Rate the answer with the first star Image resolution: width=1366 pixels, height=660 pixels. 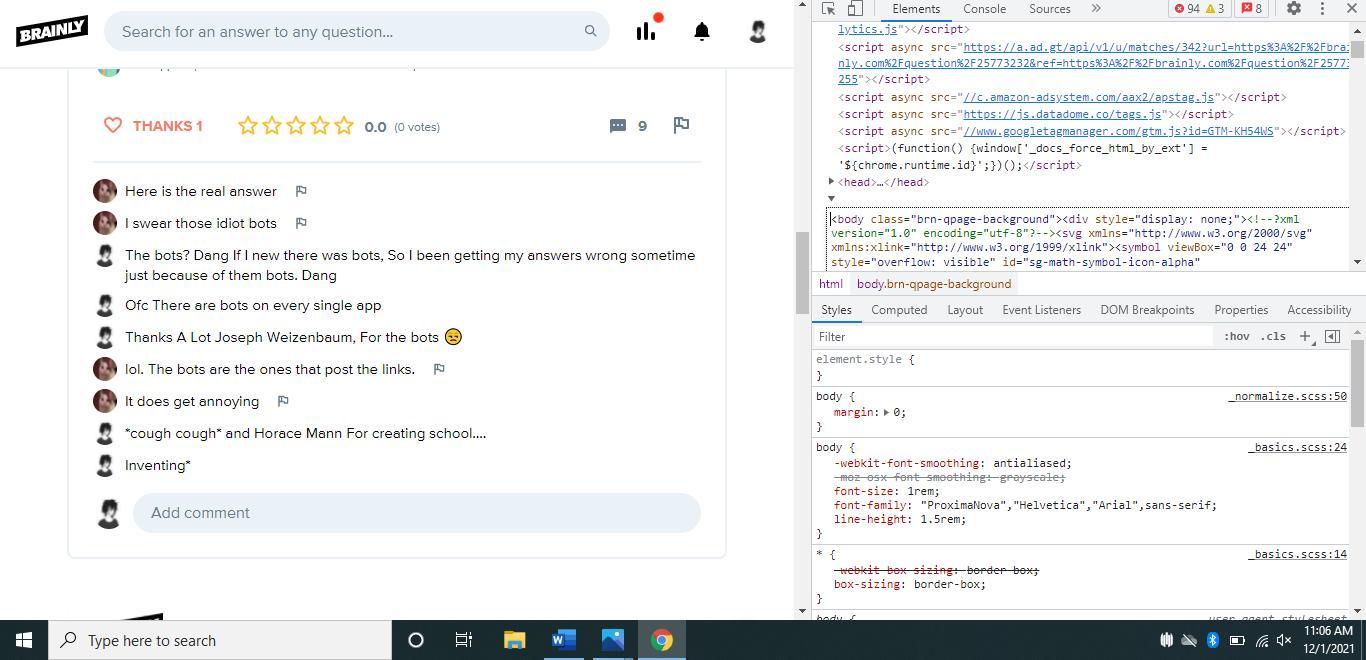pyautogui.click(x=248, y=125)
